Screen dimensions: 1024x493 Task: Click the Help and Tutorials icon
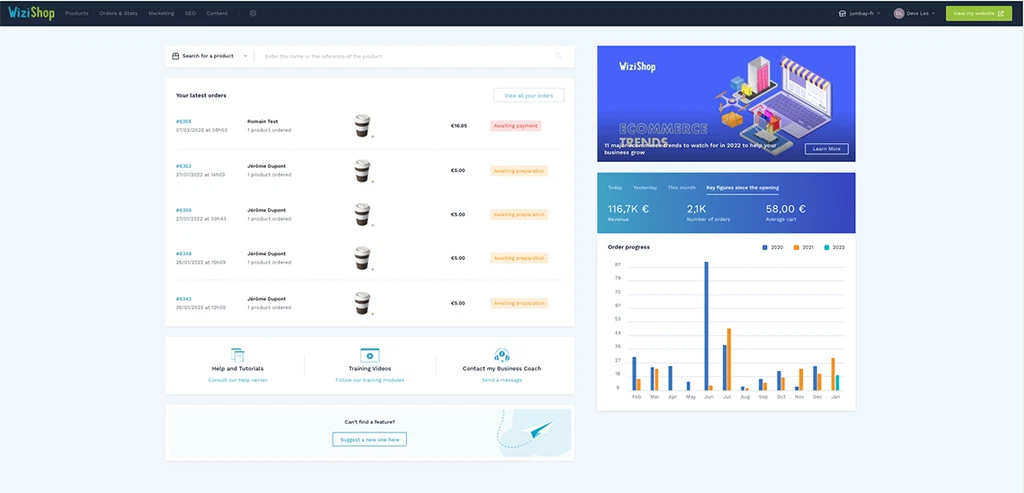[x=238, y=355]
